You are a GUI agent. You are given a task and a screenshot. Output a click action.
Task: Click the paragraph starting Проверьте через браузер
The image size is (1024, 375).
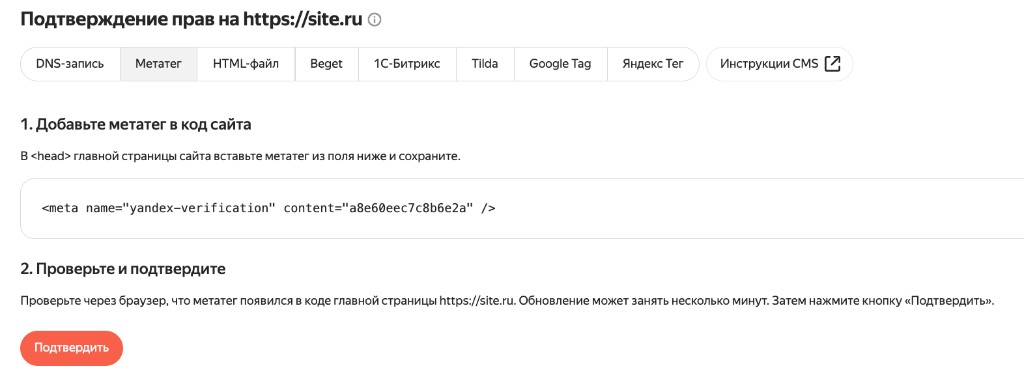[507, 302]
